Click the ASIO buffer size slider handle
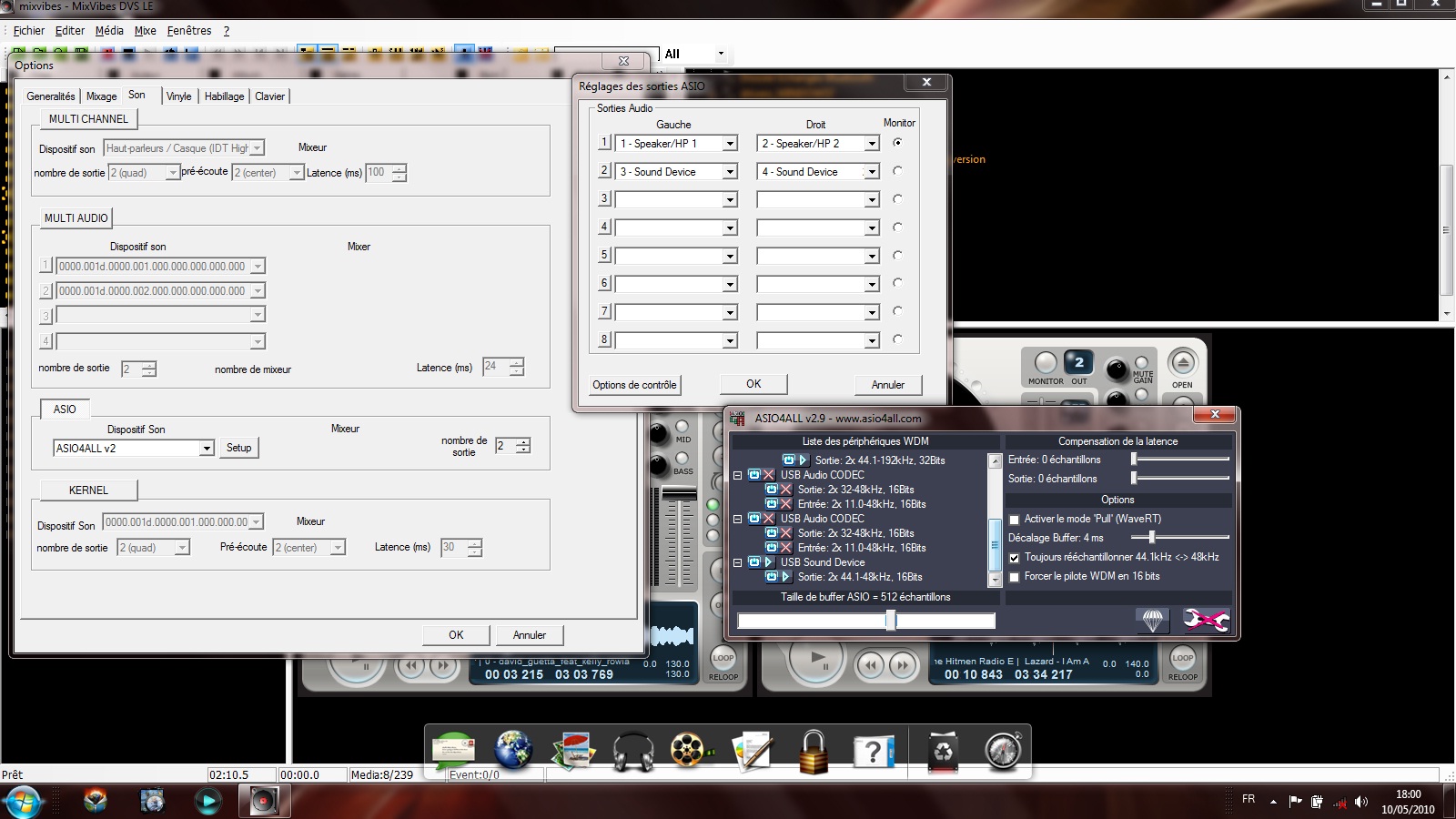The height and width of the screenshot is (819, 1456). tap(891, 621)
